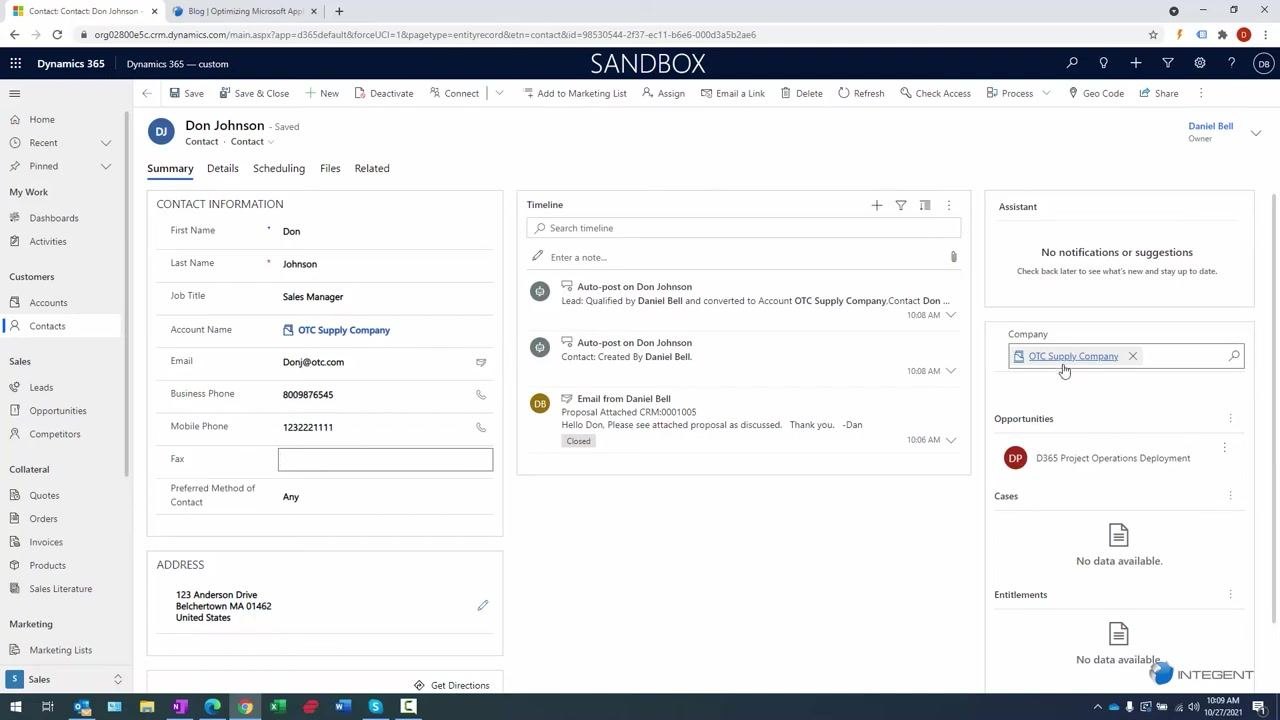Image resolution: width=1280 pixels, height=720 pixels.
Task: Open Outlook from Windows taskbar
Action: [x=82, y=707]
